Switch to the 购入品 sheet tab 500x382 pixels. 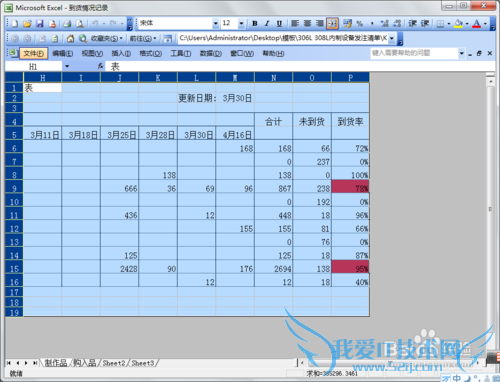click(x=85, y=363)
